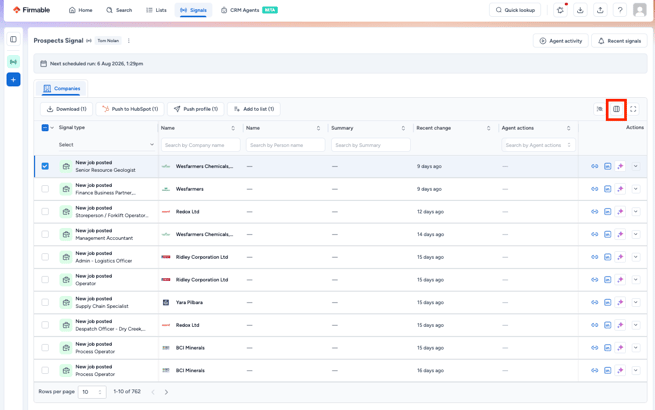This screenshot has height=410, width=655.
Task: Uncheck Senior Resource Geologist row checkbox
Action: click(x=45, y=166)
